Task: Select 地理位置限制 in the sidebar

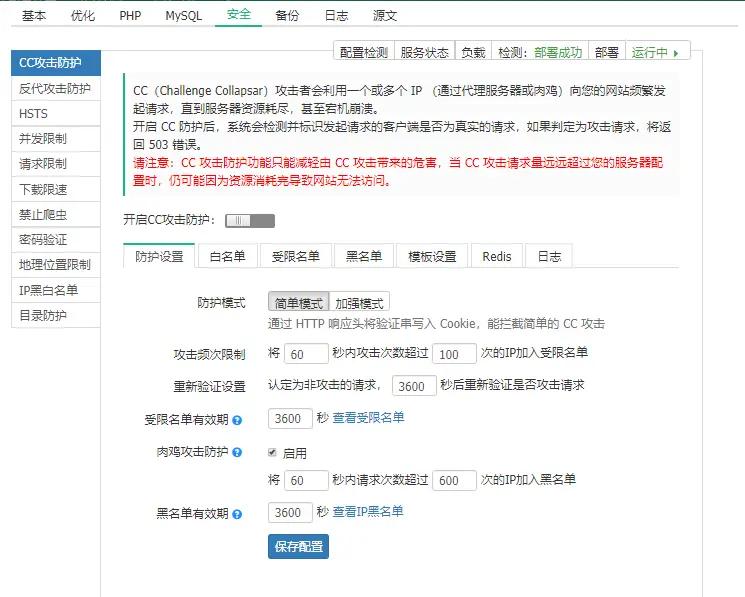Action: click(55, 265)
